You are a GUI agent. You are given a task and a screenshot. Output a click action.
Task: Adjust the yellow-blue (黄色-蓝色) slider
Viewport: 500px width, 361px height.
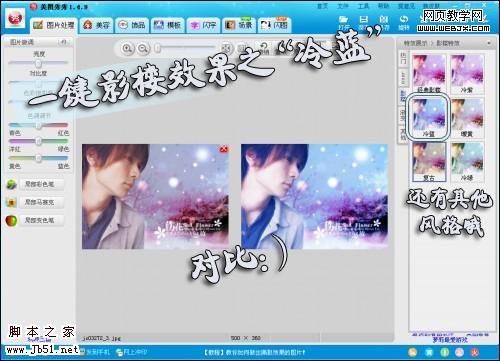[x=38, y=158]
